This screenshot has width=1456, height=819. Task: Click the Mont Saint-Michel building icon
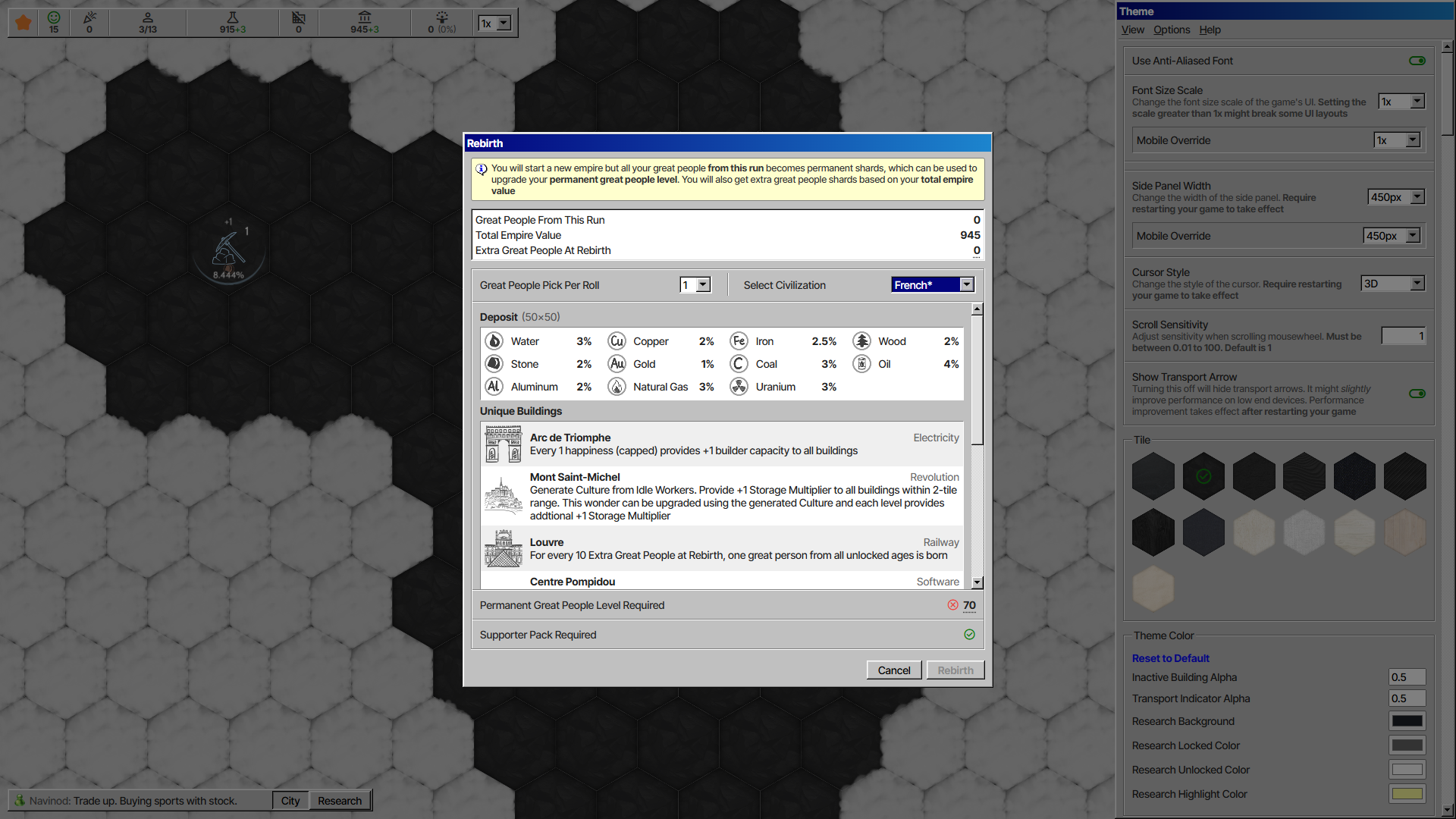pyautogui.click(x=504, y=496)
